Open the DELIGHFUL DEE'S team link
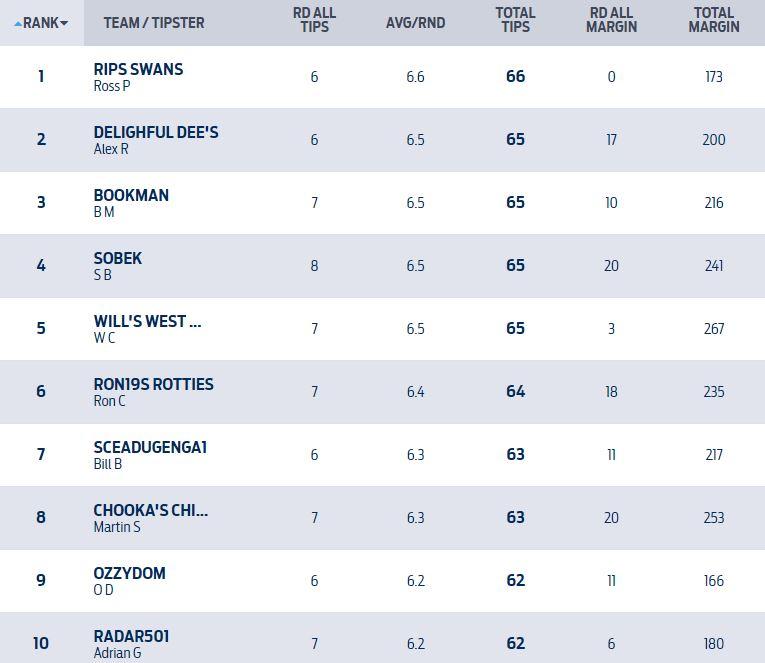This screenshot has height=663, width=765. (x=155, y=132)
